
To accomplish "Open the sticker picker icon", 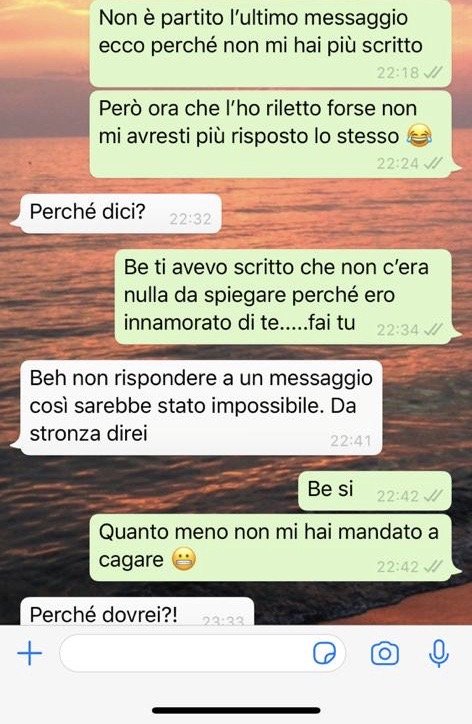I will coord(324,653).
